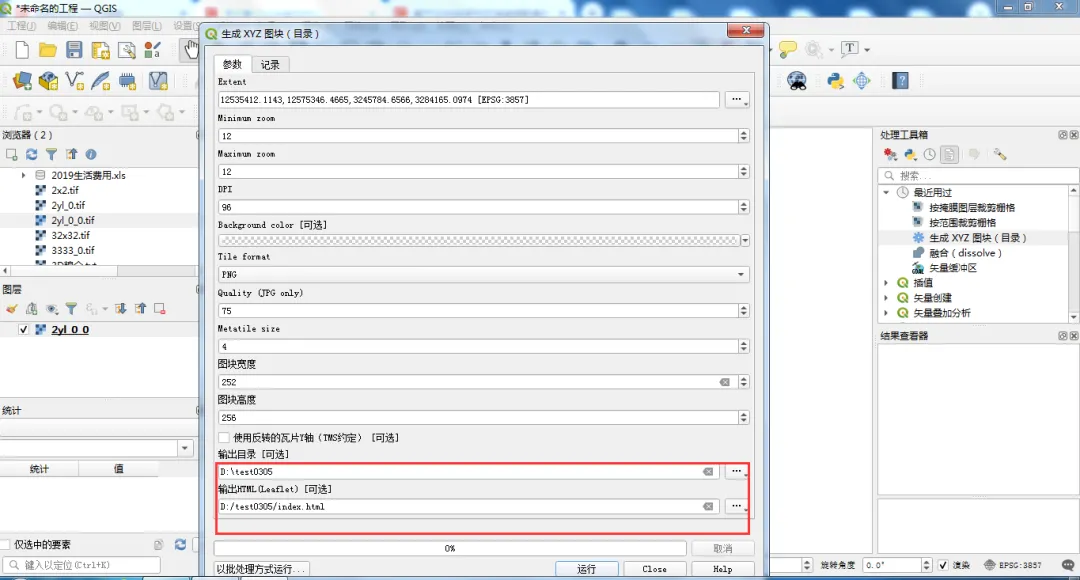Click 以批处理方式运行 button

click(260, 569)
